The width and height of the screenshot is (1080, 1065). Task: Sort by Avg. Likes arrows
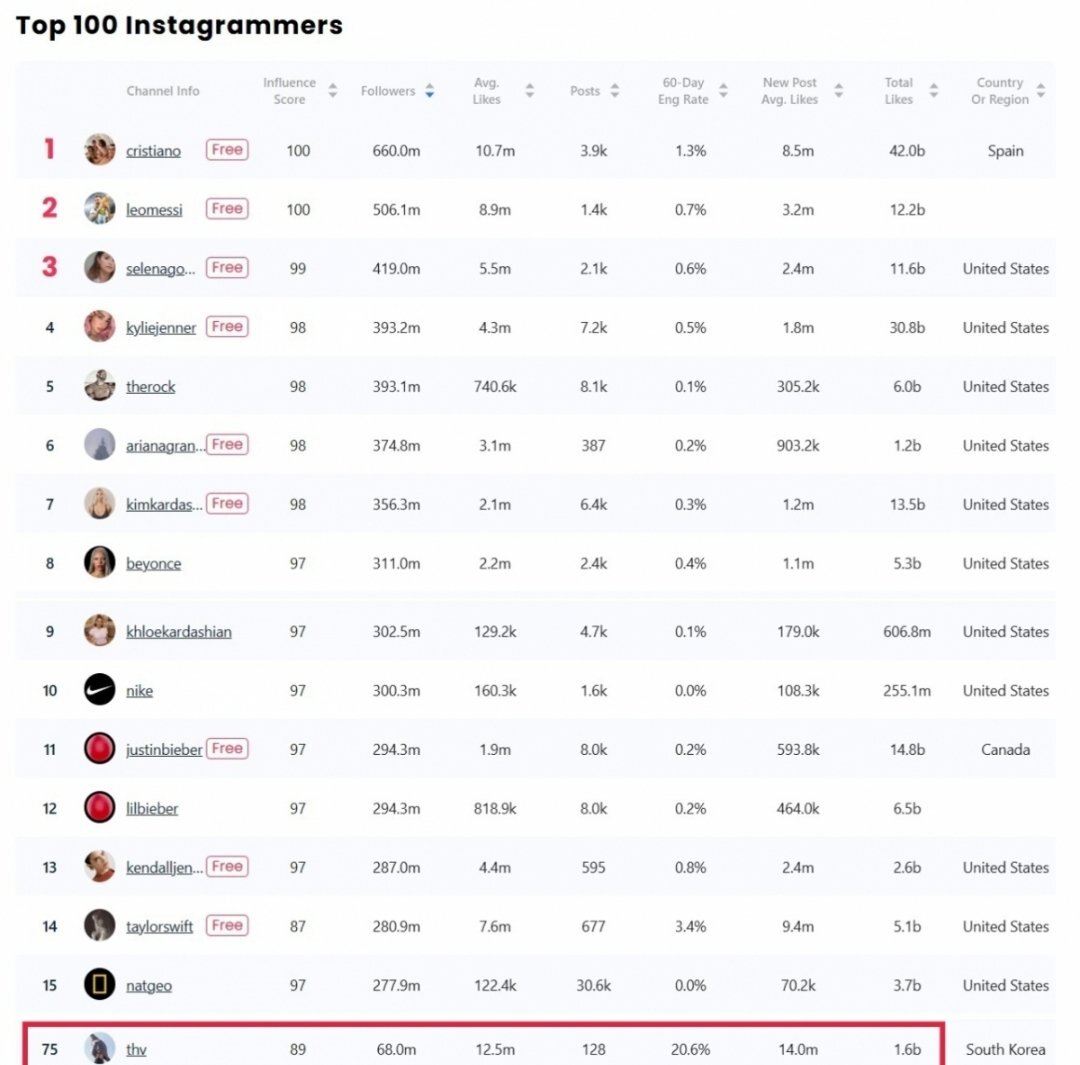(530, 90)
